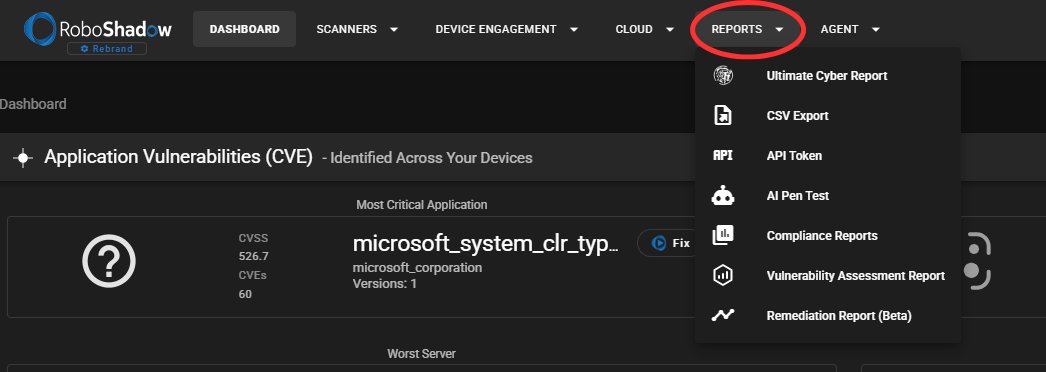Click the Compliance Reports chart icon
Screen dimensions: 1046x372
(723, 235)
